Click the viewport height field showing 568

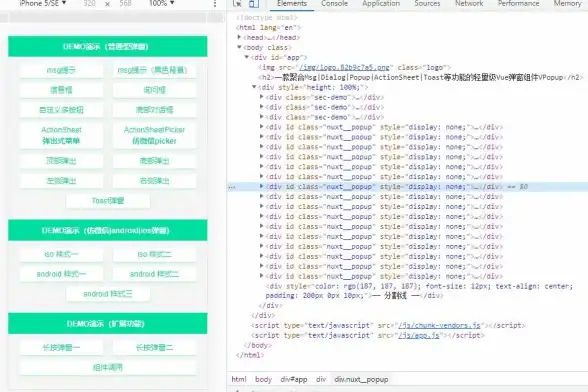125,3
